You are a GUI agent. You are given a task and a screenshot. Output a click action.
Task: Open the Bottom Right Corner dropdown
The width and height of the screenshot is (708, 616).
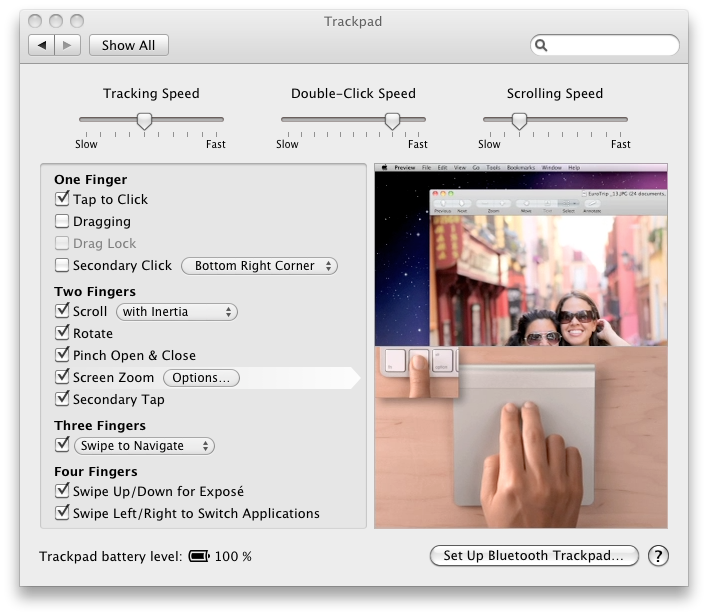point(259,266)
